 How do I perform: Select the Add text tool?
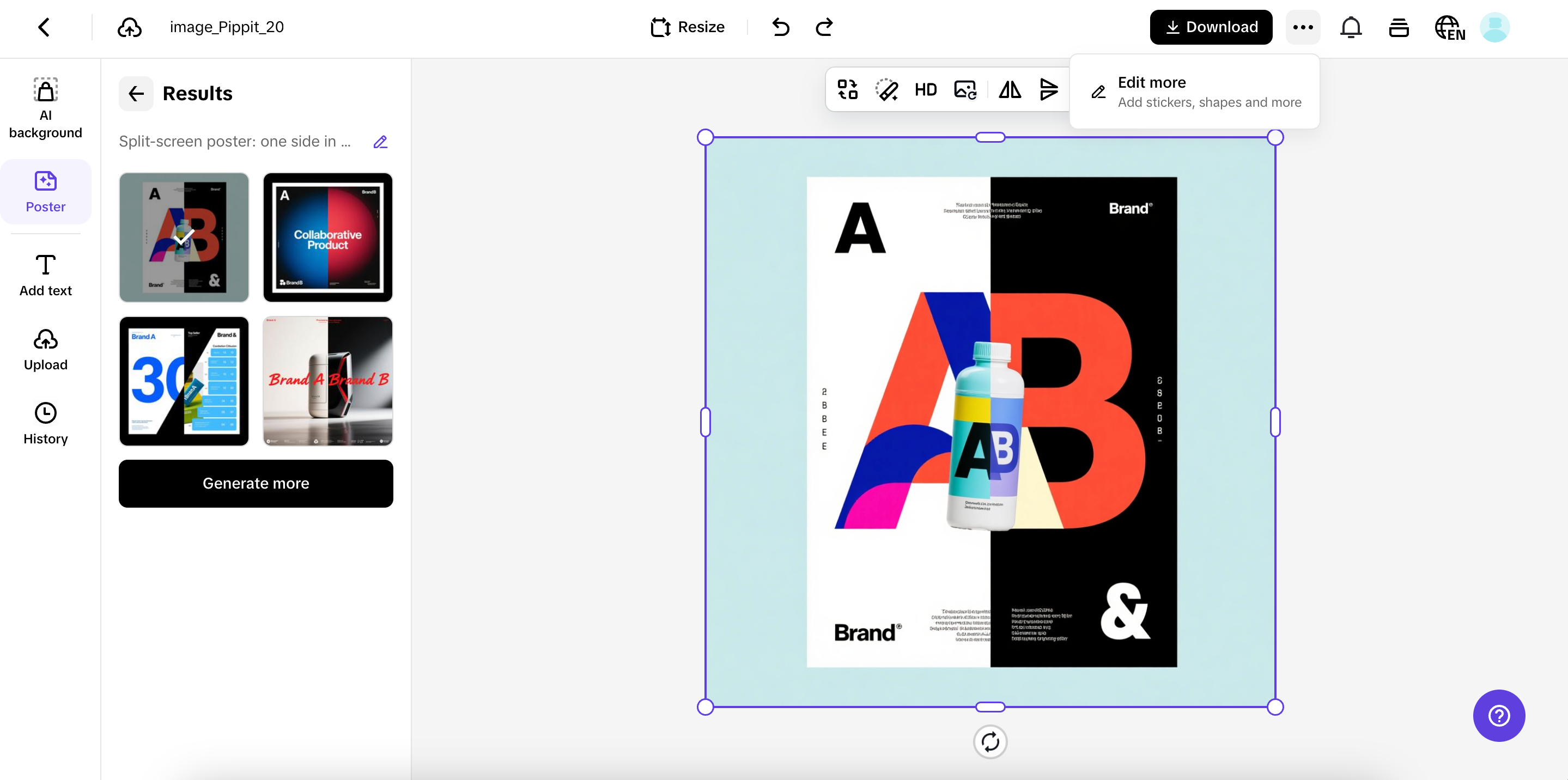pyautogui.click(x=45, y=275)
